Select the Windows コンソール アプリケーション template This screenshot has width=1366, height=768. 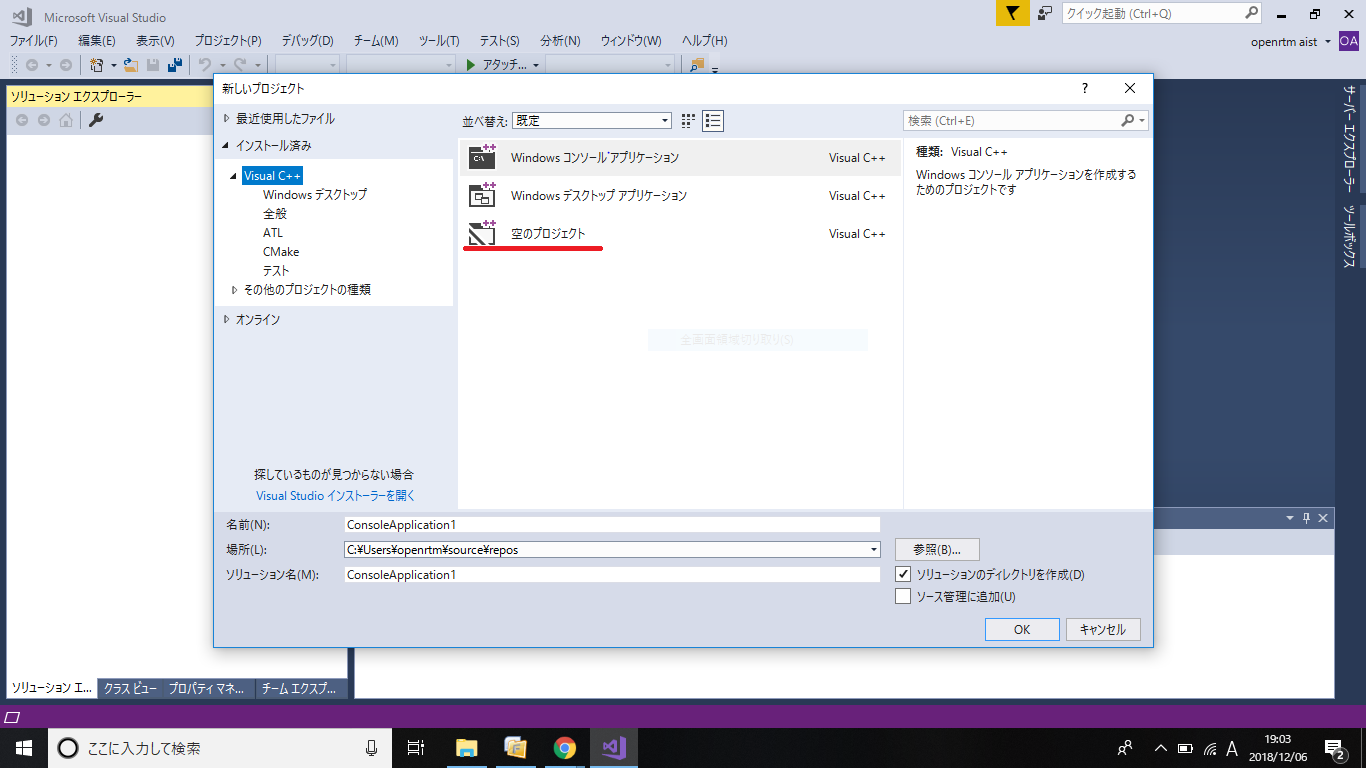[680, 157]
